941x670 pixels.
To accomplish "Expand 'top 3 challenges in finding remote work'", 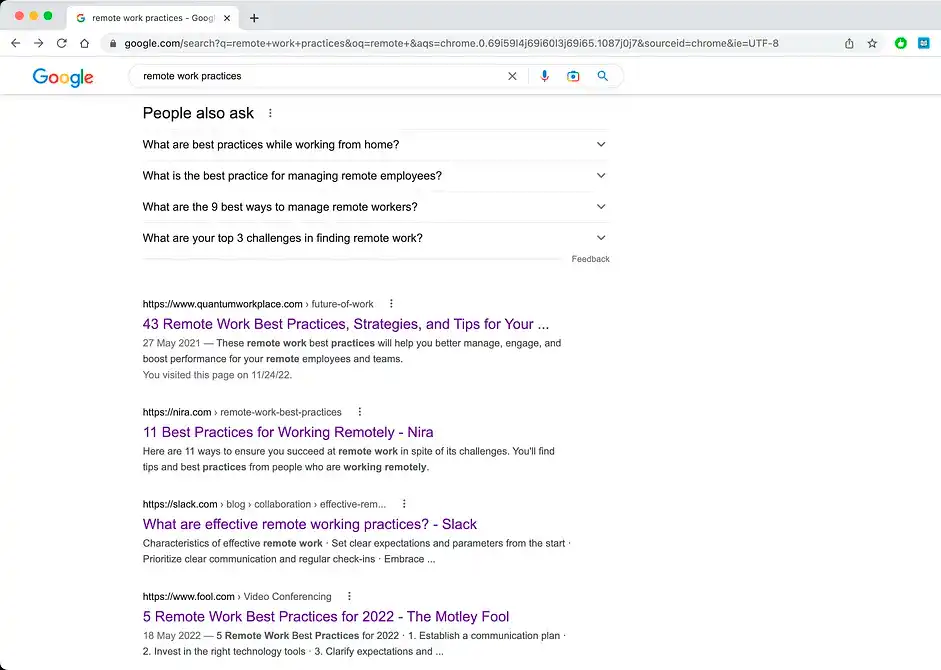I will (x=375, y=238).
